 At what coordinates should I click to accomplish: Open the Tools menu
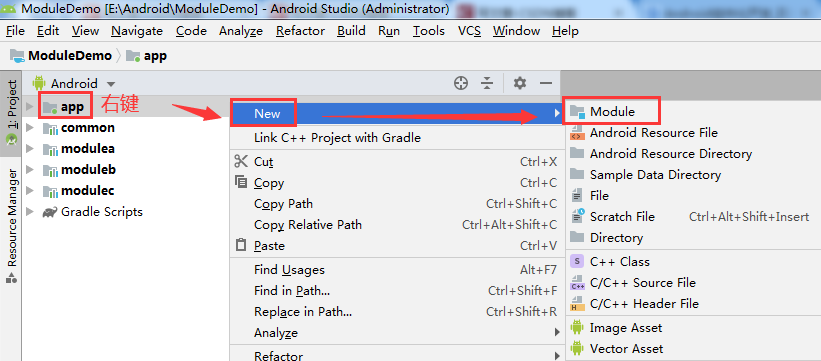[x=429, y=31]
